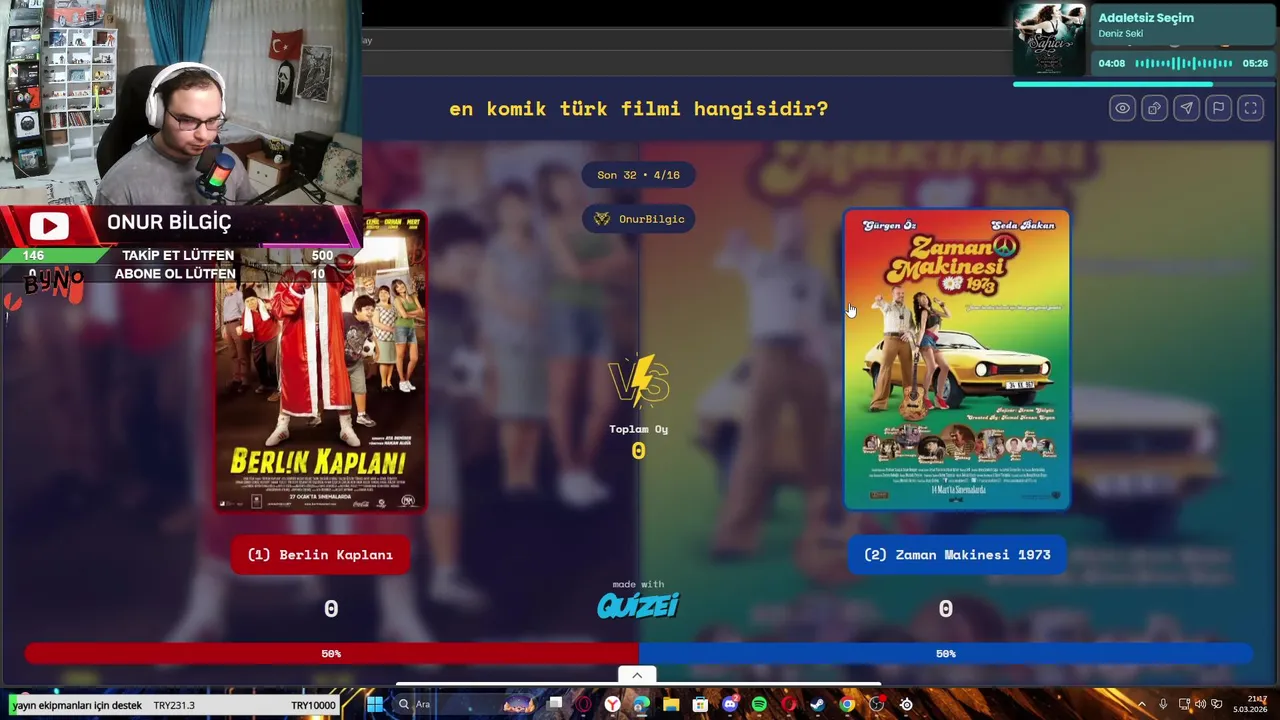Click the Toplam Oy label

(639, 429)
